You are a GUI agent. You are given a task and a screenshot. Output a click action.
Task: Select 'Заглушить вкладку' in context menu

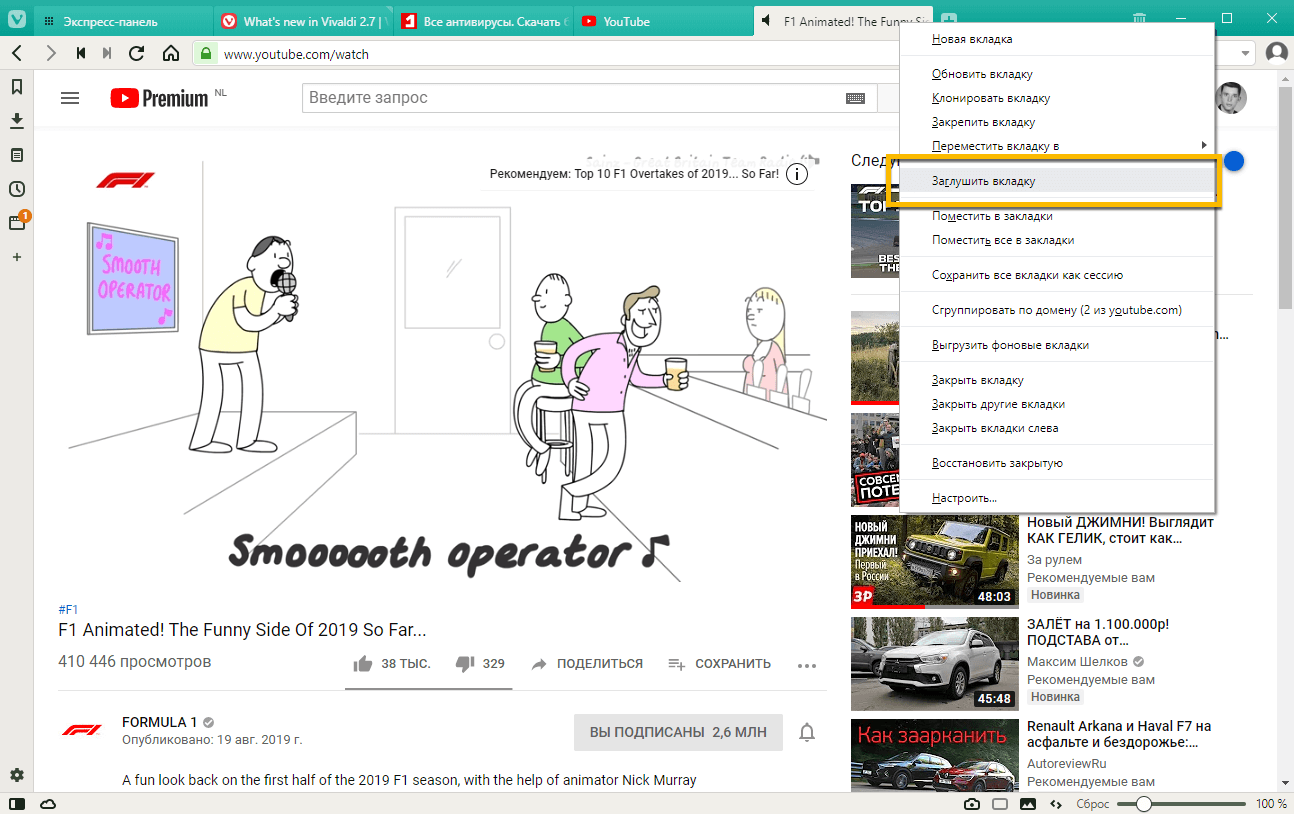click(x=1058, y=181)
